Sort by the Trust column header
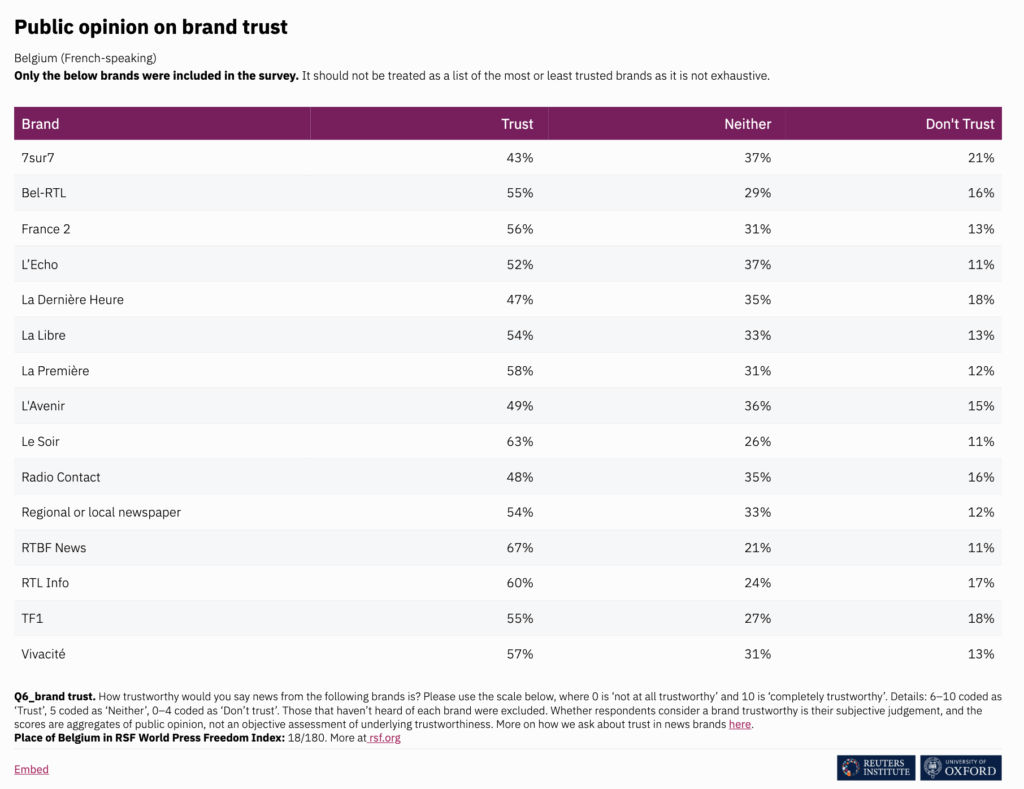The height and width of the screenshot is (789, 1024). [517, 124]
